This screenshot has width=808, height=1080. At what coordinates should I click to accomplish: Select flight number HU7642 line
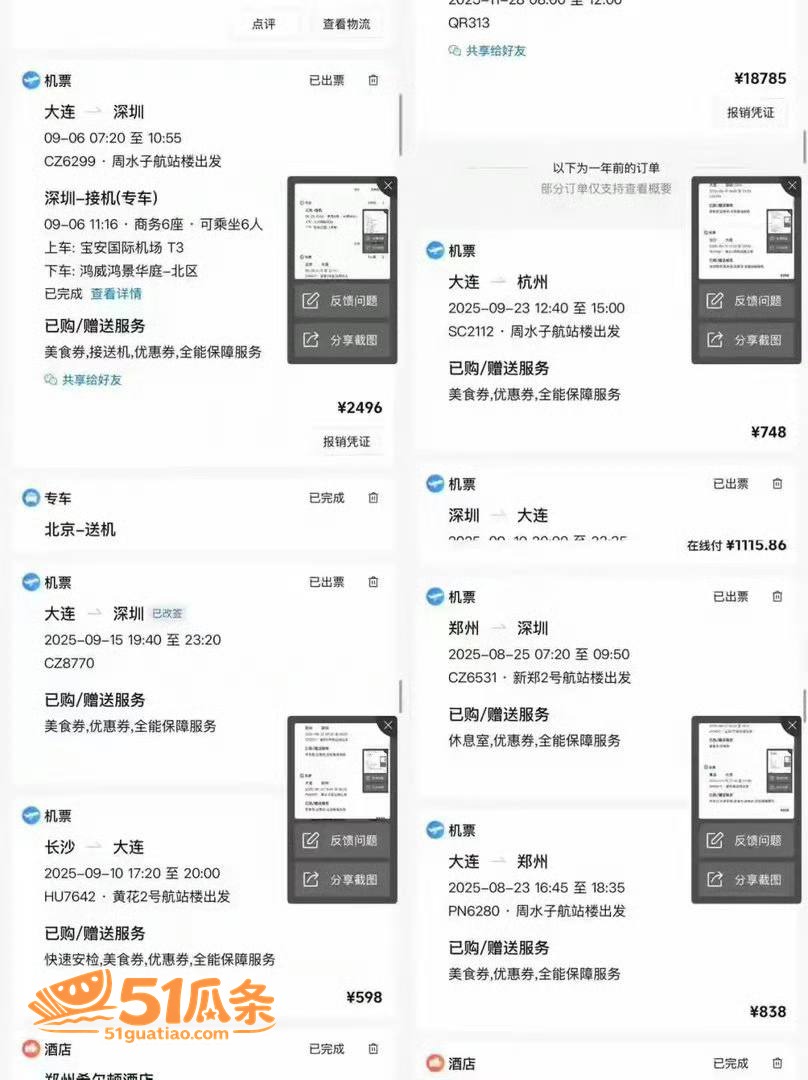[137, 897]
